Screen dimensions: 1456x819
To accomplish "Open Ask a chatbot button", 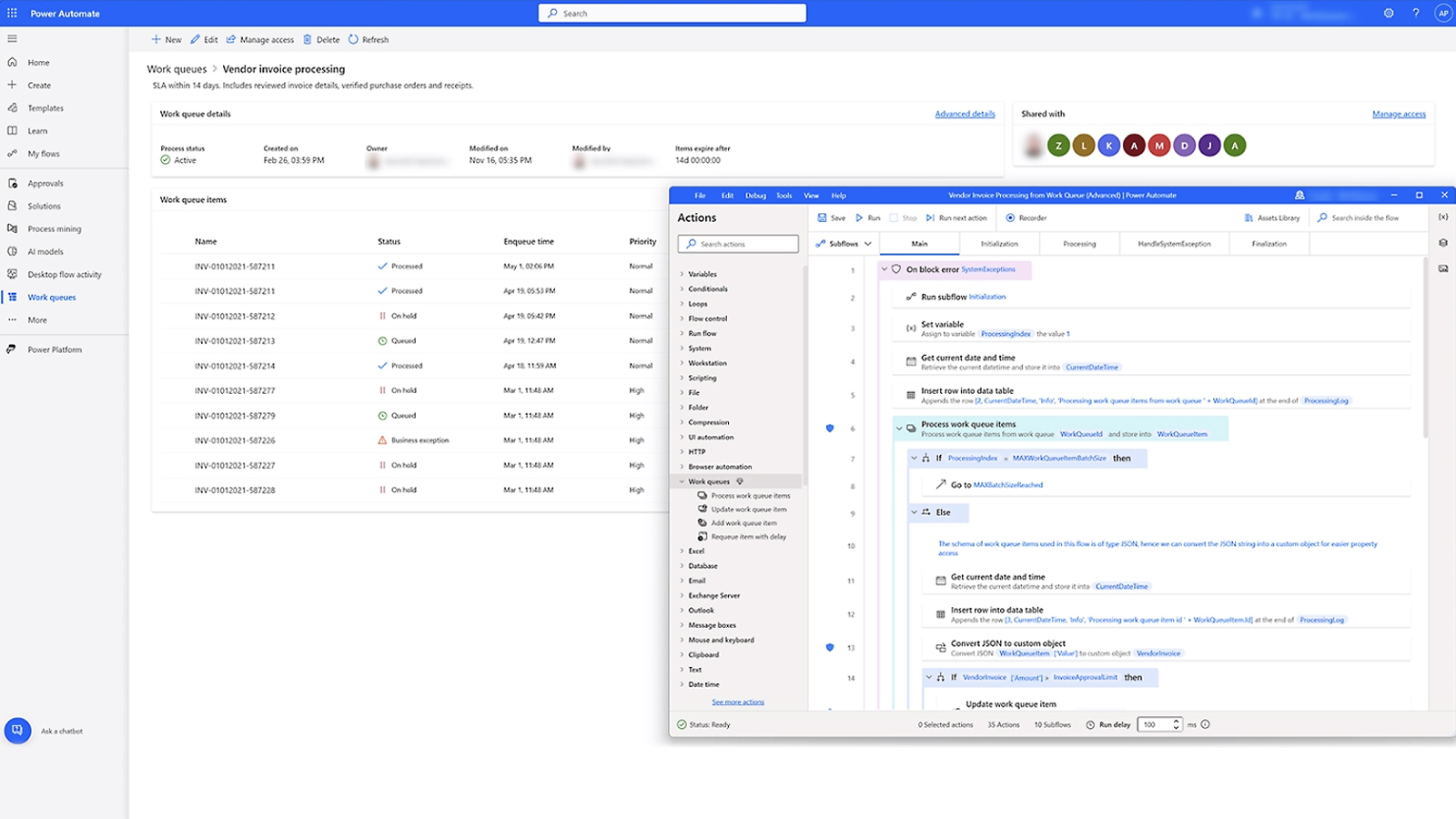I will click(x=17, y=731).
